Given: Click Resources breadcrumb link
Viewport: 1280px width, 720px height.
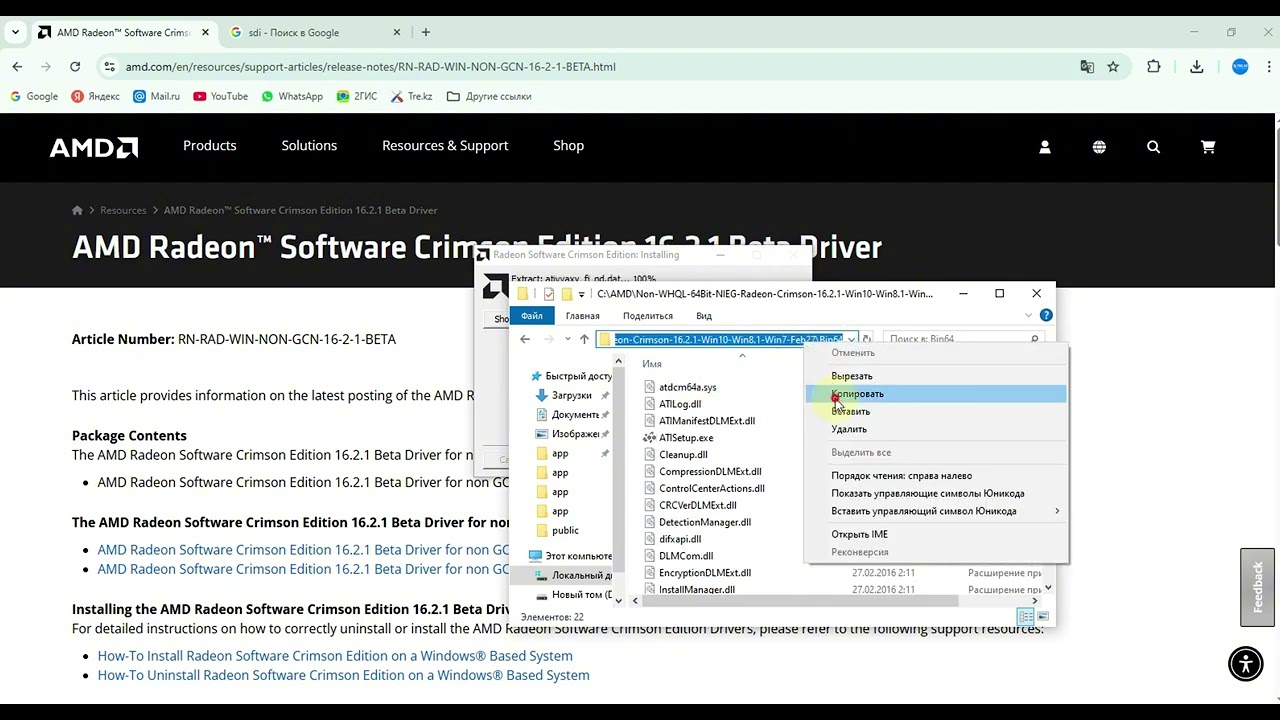Looking at the screenshot, I should [123, 210].
